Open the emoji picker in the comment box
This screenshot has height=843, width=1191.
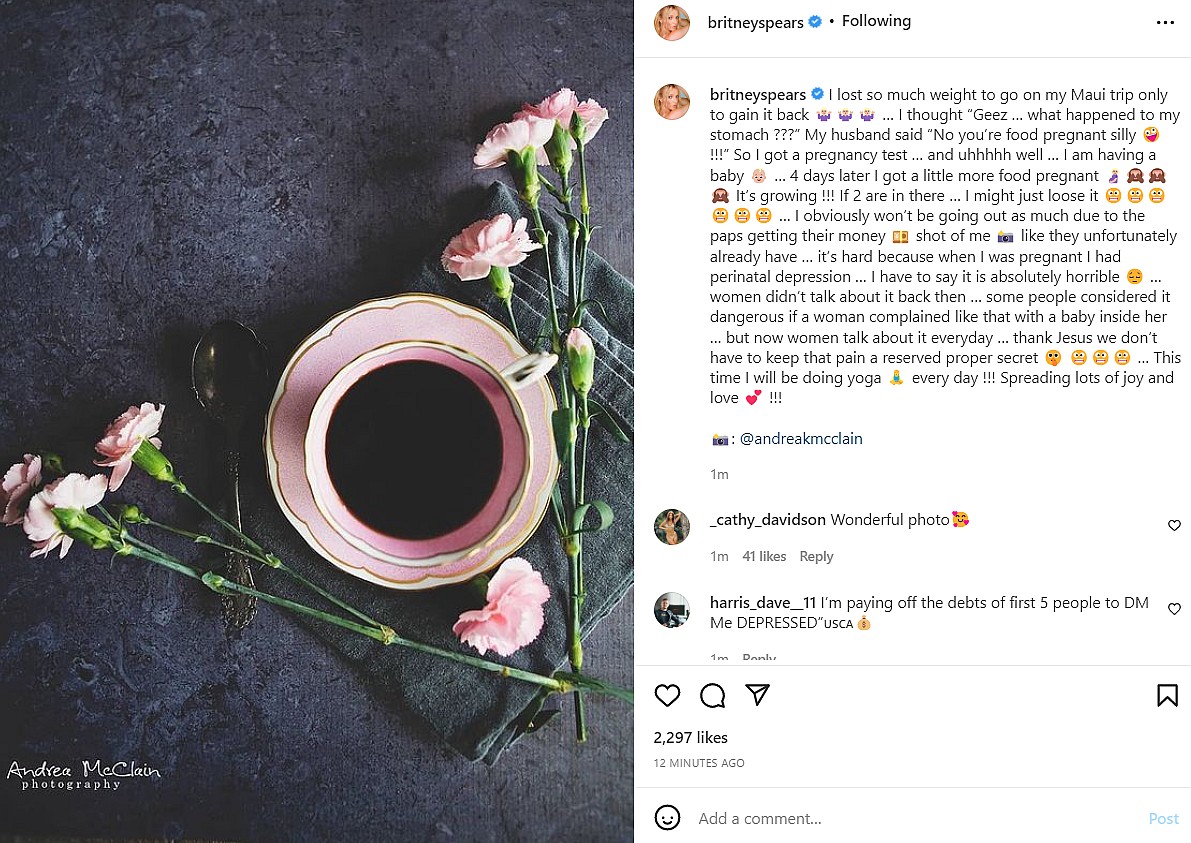click(x=667, y=818)
